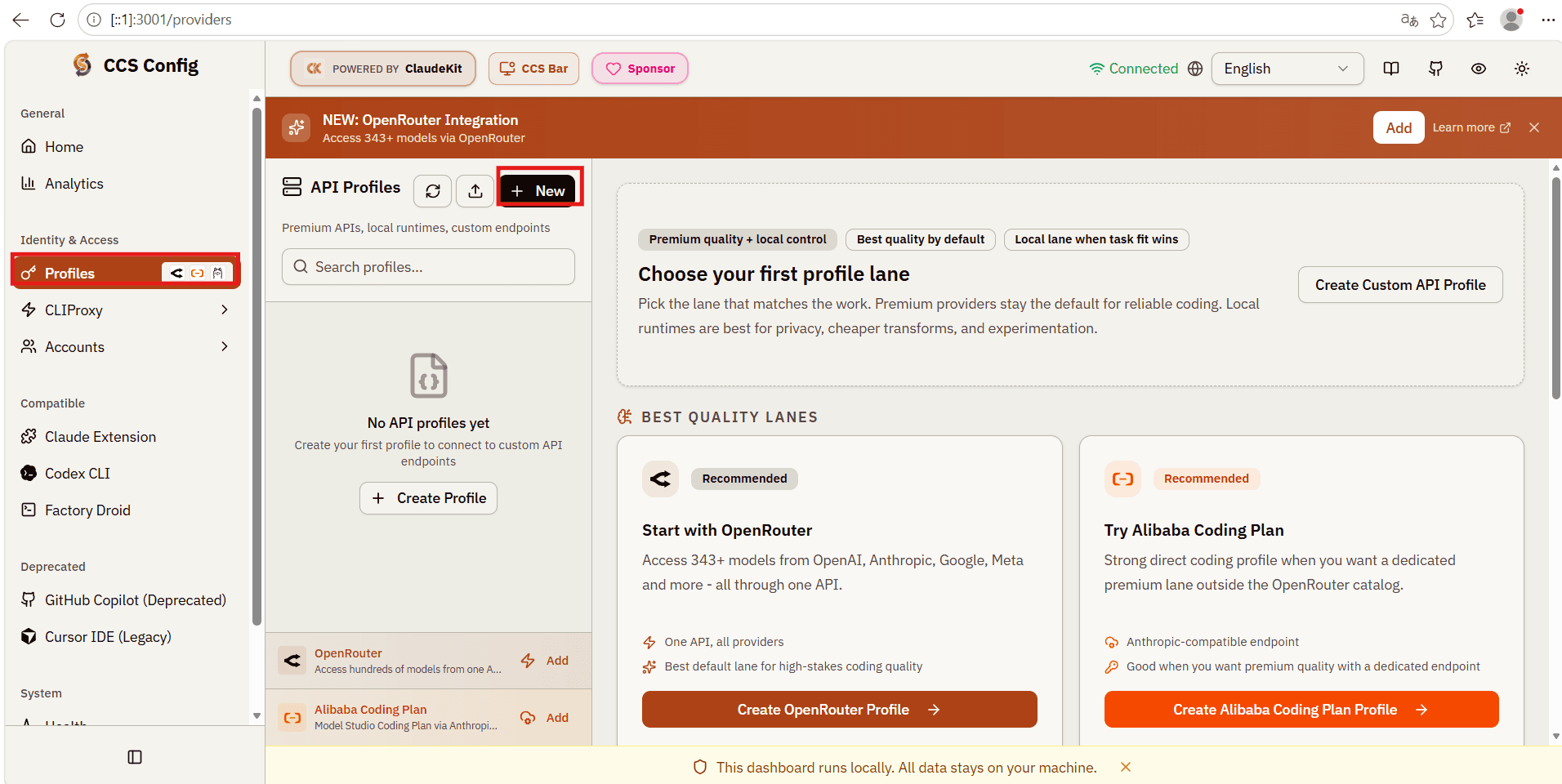Reload the page with the browser refresh icon
Screen dimensions: 1562x784
57,20
